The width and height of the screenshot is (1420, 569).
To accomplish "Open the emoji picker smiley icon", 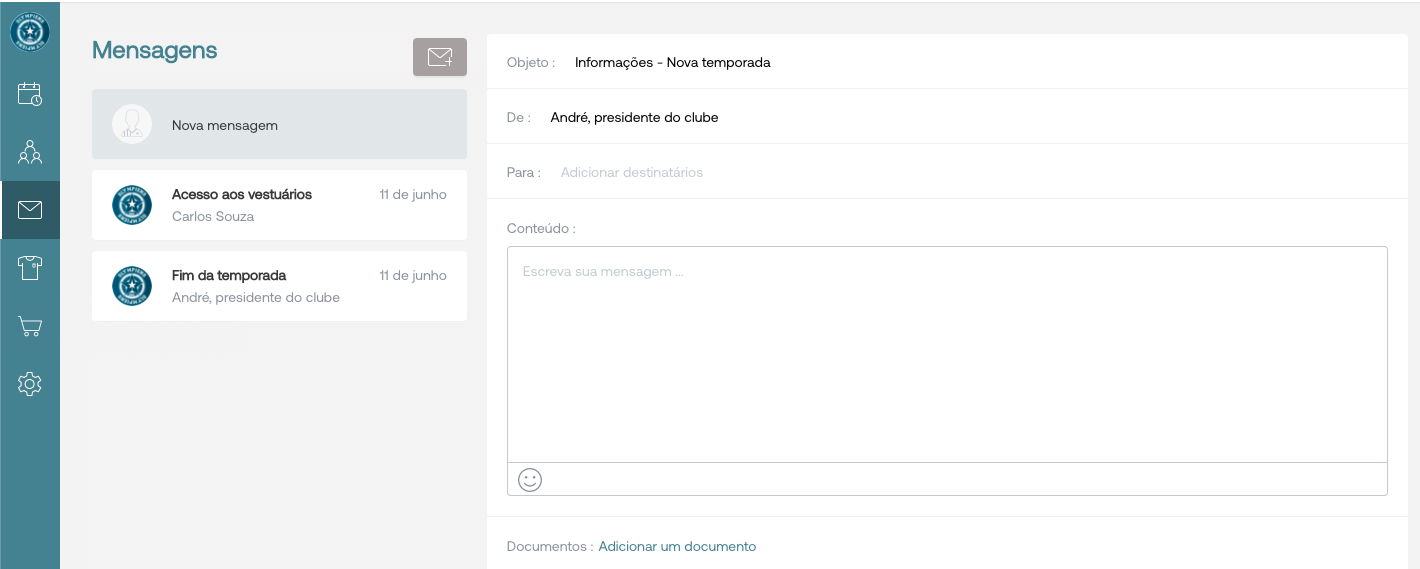I will [x=530, y=480].
